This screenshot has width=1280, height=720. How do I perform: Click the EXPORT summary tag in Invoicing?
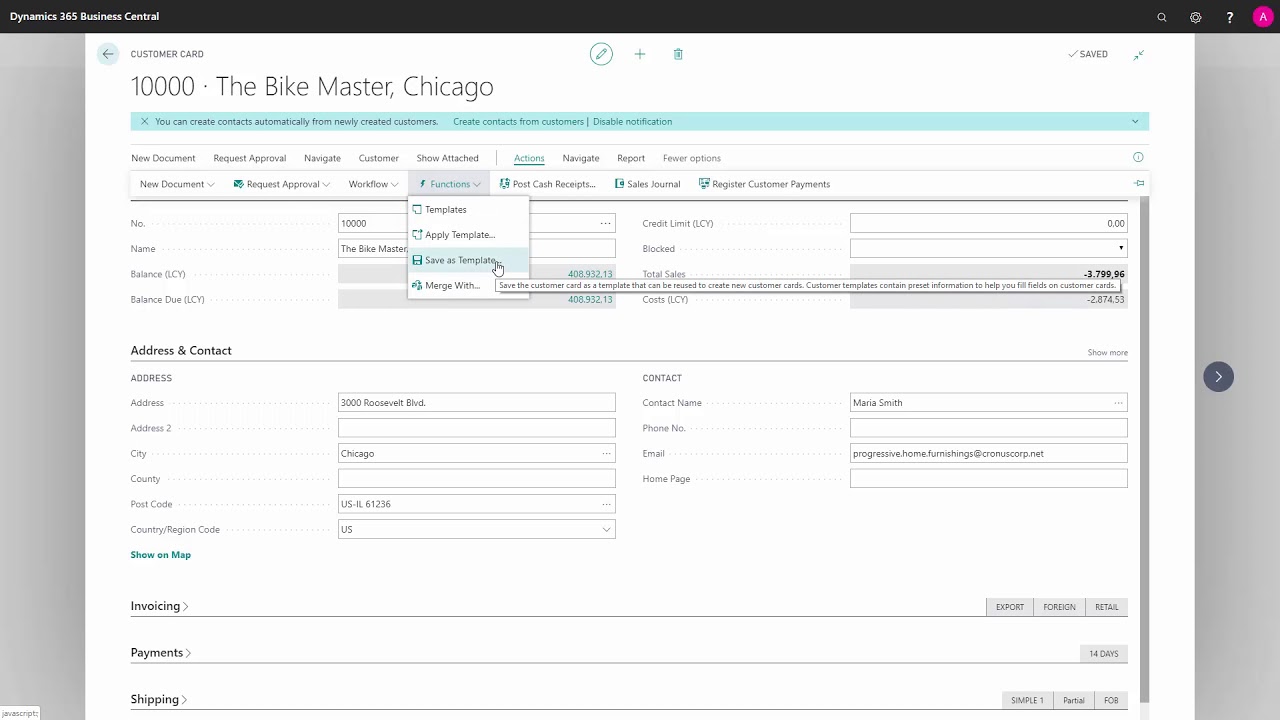pyautogui.click(x=1009, y=607)
